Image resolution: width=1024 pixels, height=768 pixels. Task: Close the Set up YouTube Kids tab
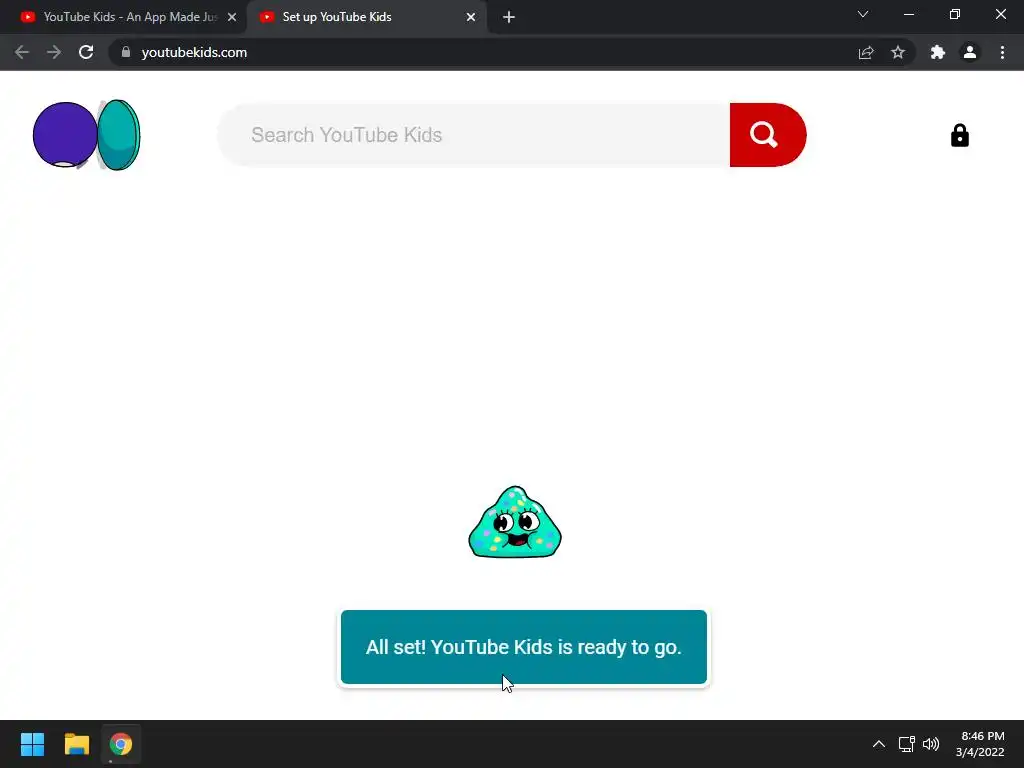tap(471, 17)
